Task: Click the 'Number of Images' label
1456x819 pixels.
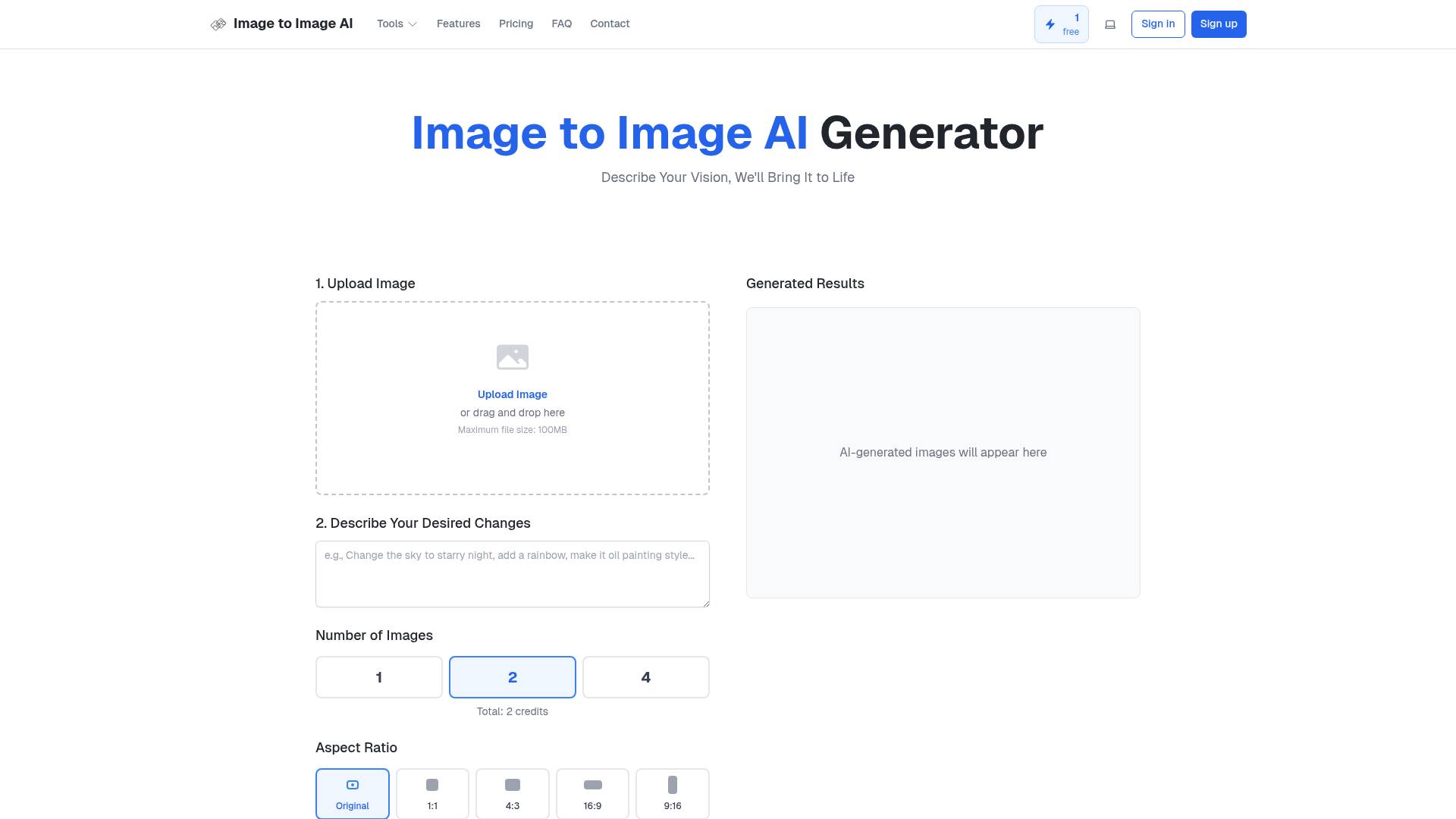Action: tap(375, 635)
